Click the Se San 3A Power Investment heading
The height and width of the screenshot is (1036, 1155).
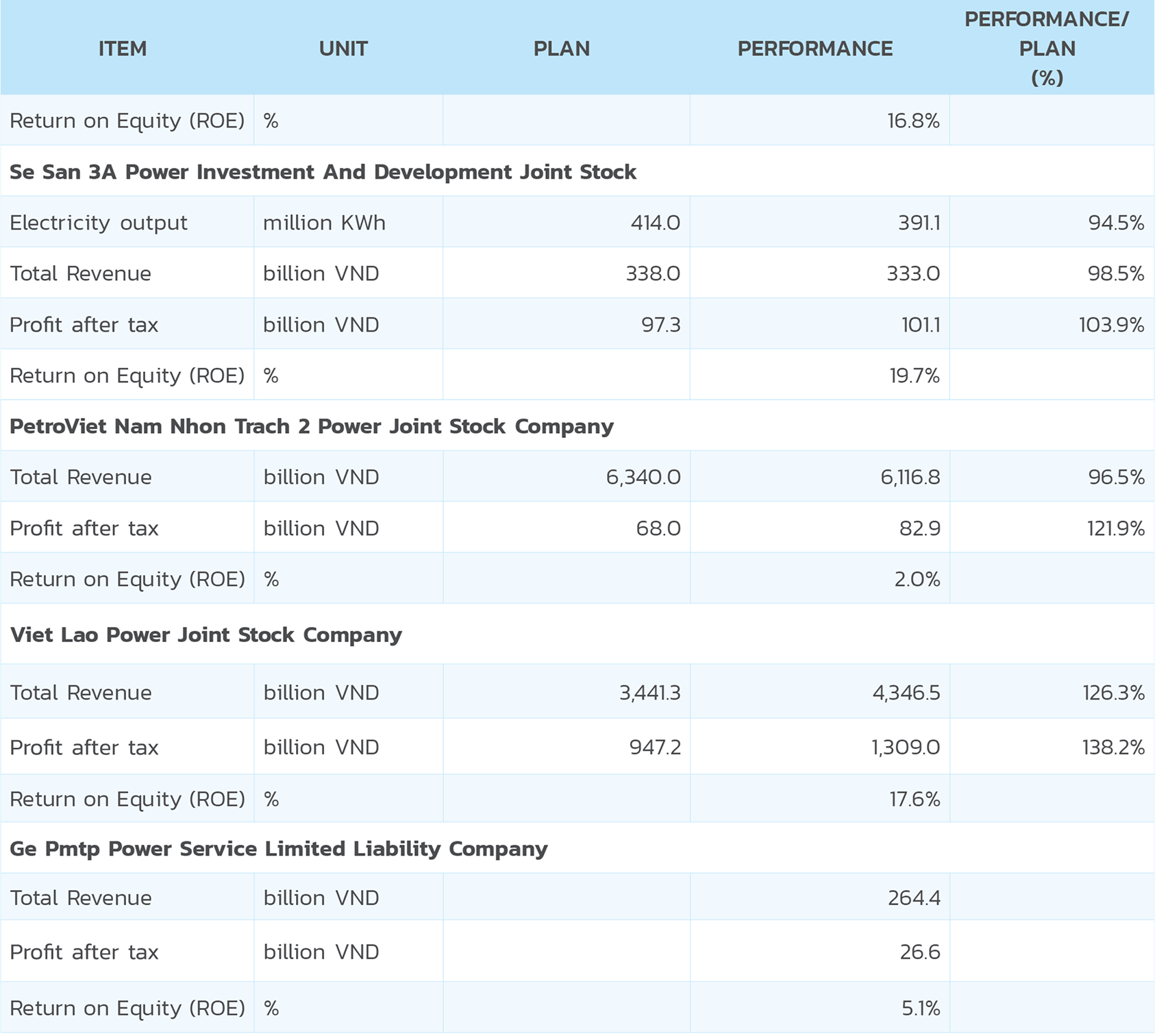click(x=323, y=171)
